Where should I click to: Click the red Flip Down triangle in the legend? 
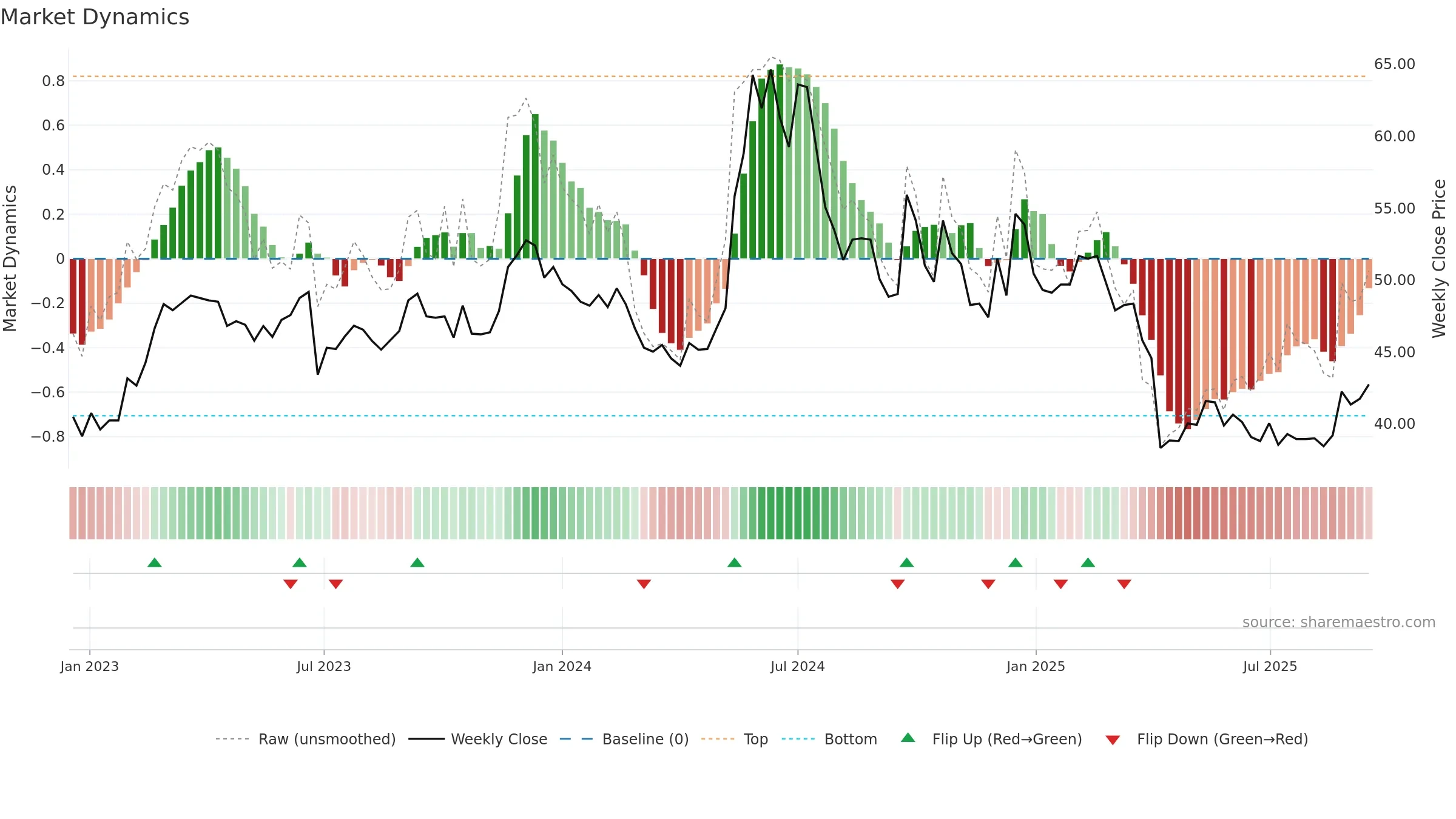[1113, 740]
